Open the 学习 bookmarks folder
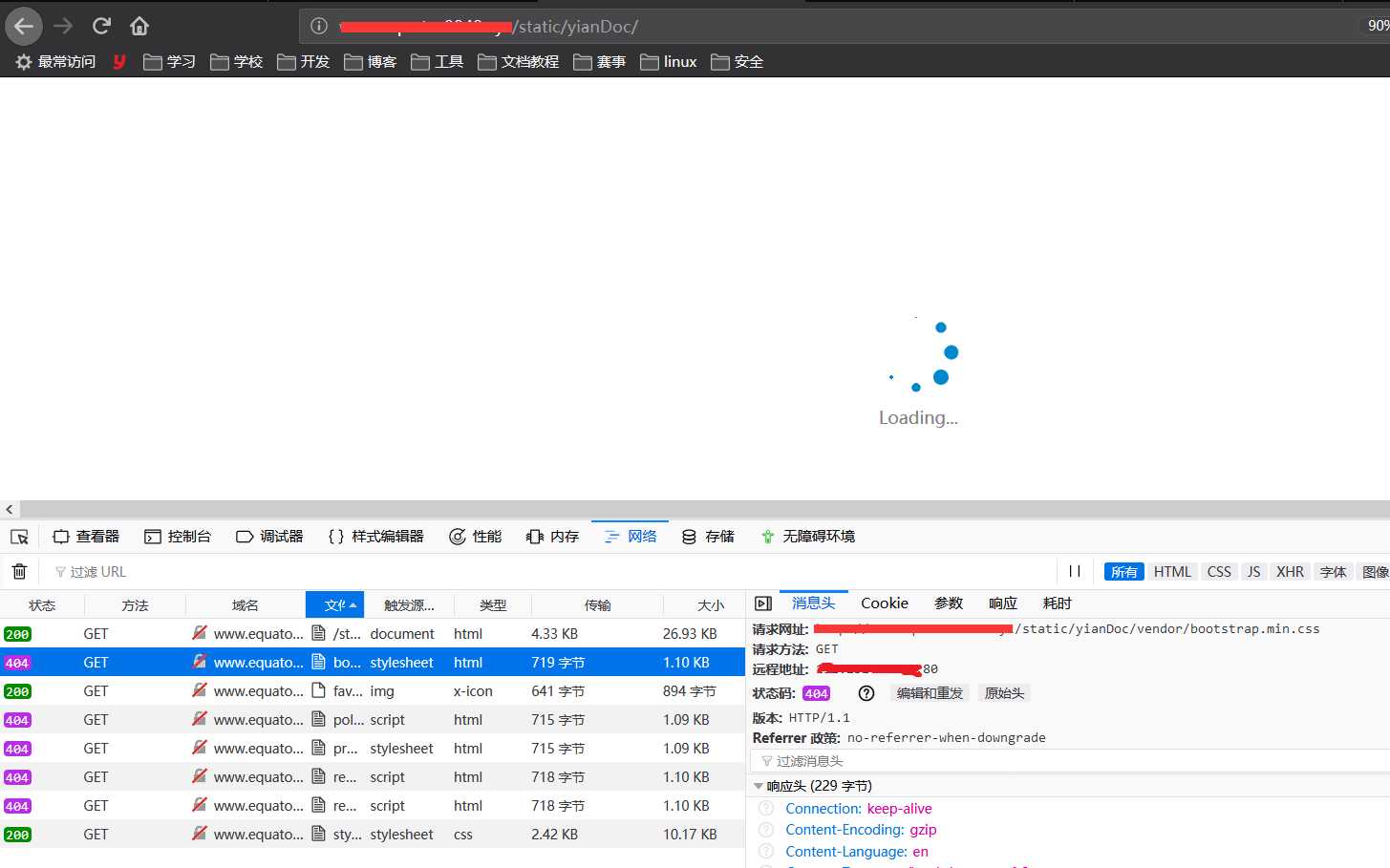Image resolution: width=1390 pixels, height=868 pixels. pos(169,62)
